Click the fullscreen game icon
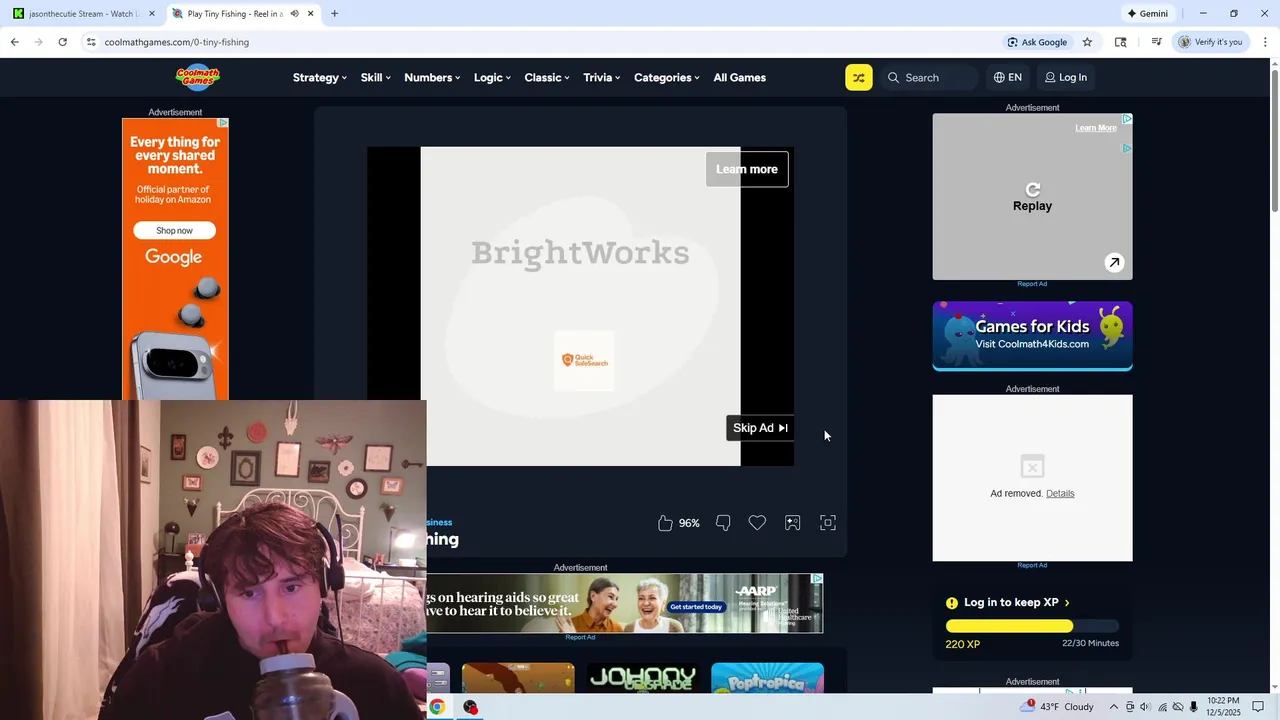This screenshot has height=720, width=1280. (828, 523)
